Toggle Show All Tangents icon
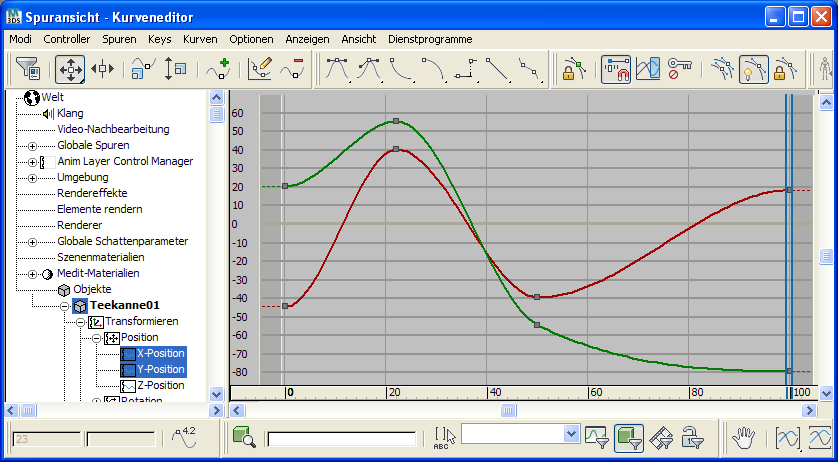Viewport: 838px width, 462px height. pyautogui.click(x=722, y=69)
